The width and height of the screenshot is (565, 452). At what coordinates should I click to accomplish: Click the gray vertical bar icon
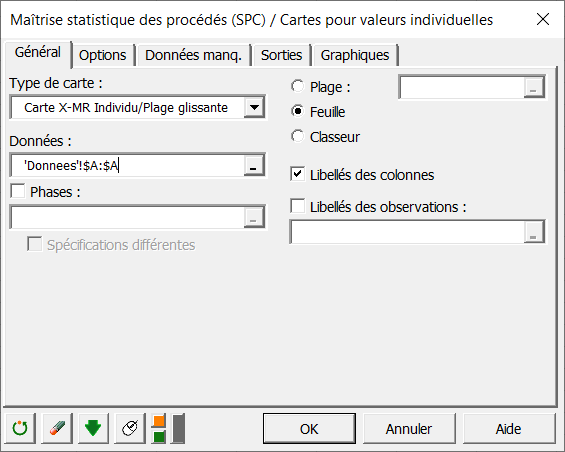tap(178, 429)
